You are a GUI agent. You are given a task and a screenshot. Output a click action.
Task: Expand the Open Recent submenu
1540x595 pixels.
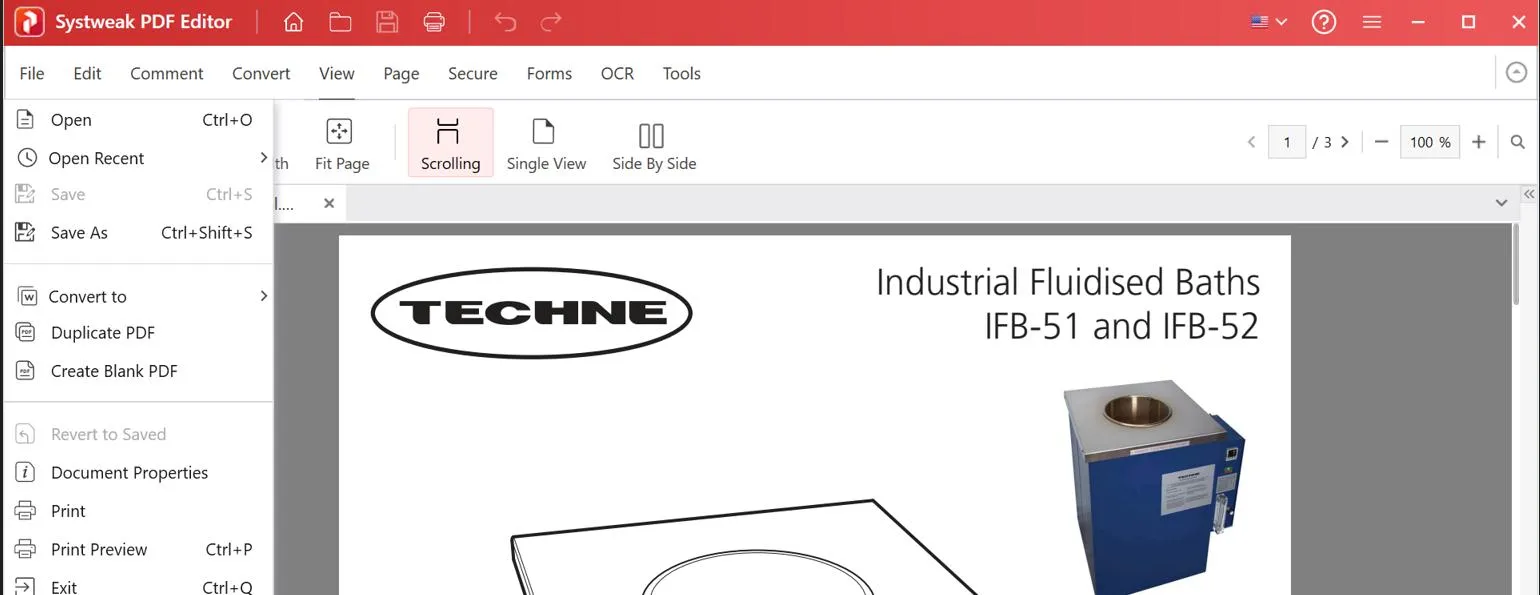[x=138, y=158]
